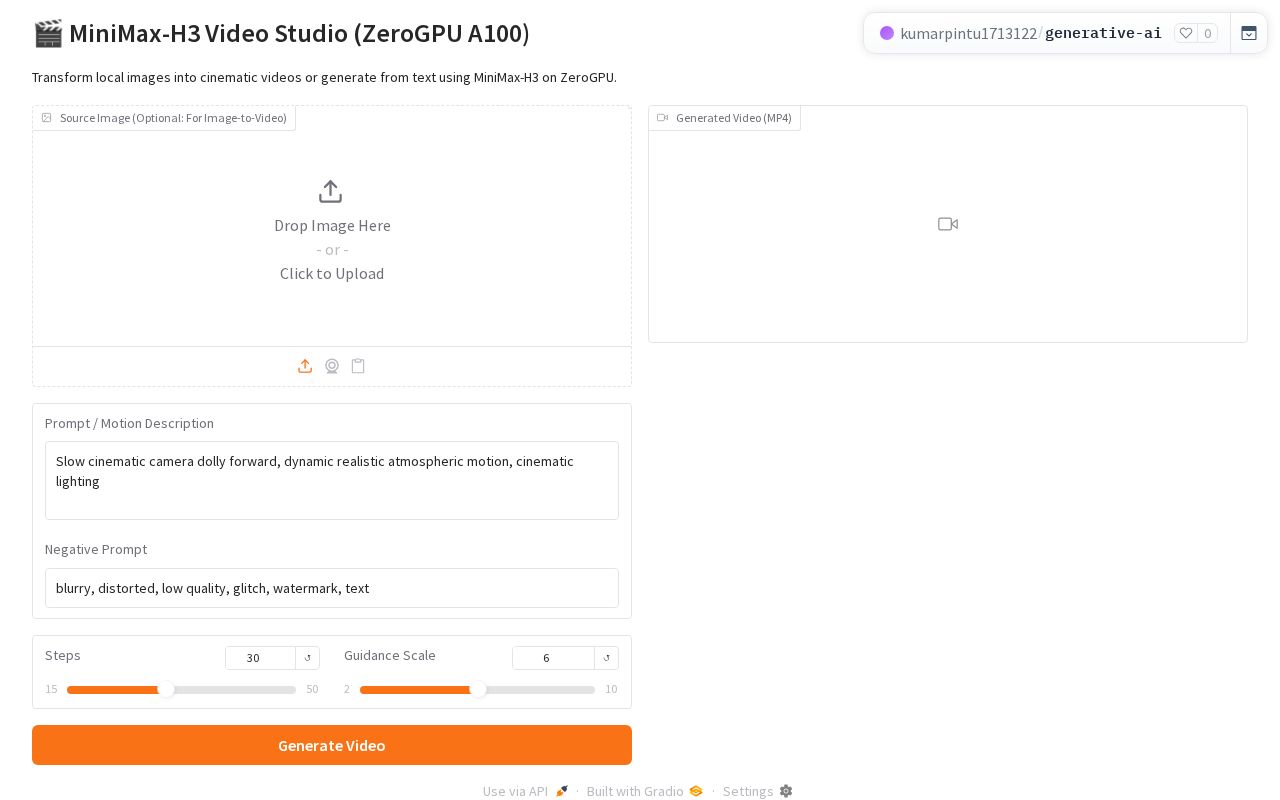Open the generative-ai space link

(x=1103, y=33)
